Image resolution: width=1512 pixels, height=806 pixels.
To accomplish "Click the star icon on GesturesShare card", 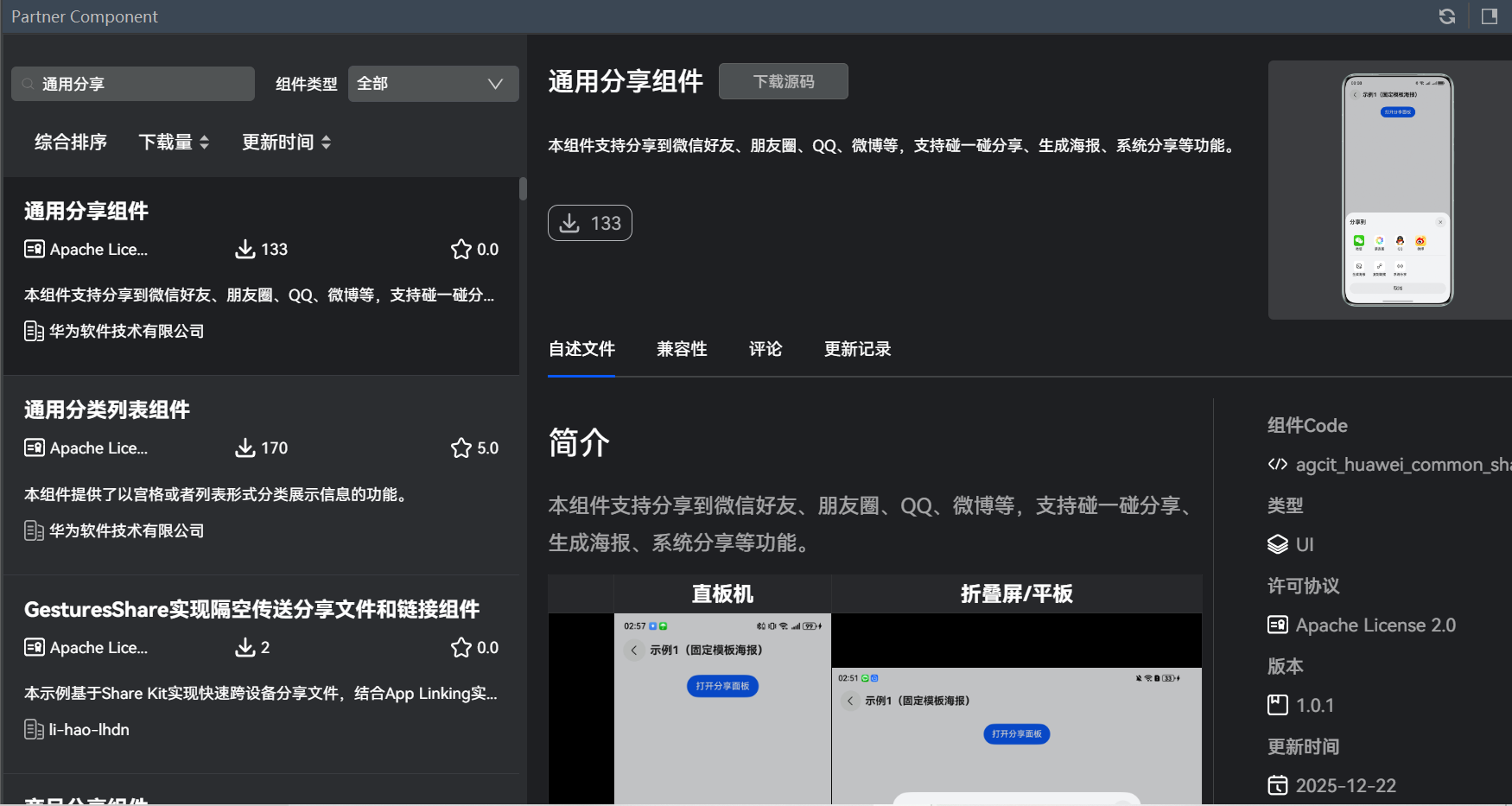I will (x=461, y=647).
